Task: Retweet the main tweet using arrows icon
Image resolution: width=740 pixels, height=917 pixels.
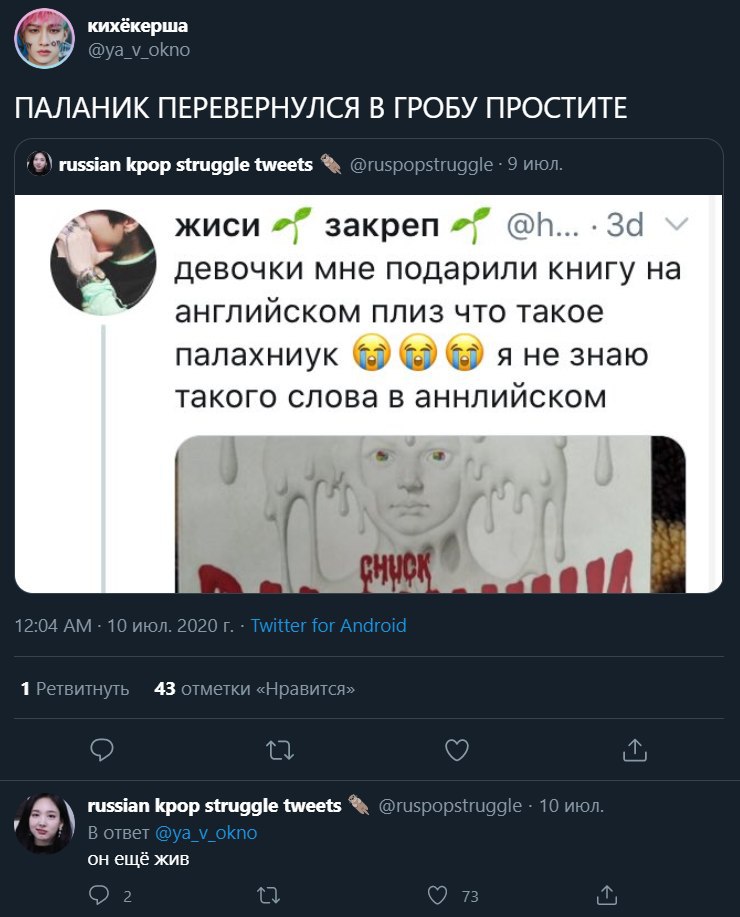Action: [280, 750]
